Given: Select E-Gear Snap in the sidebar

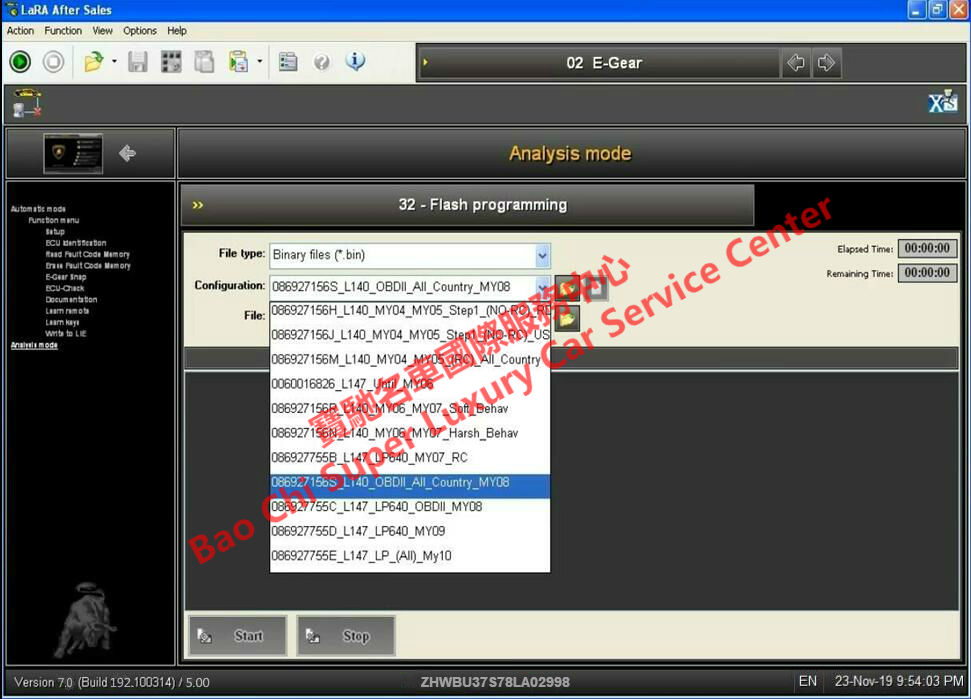Looking at the screenshot, I should [66, 277].
